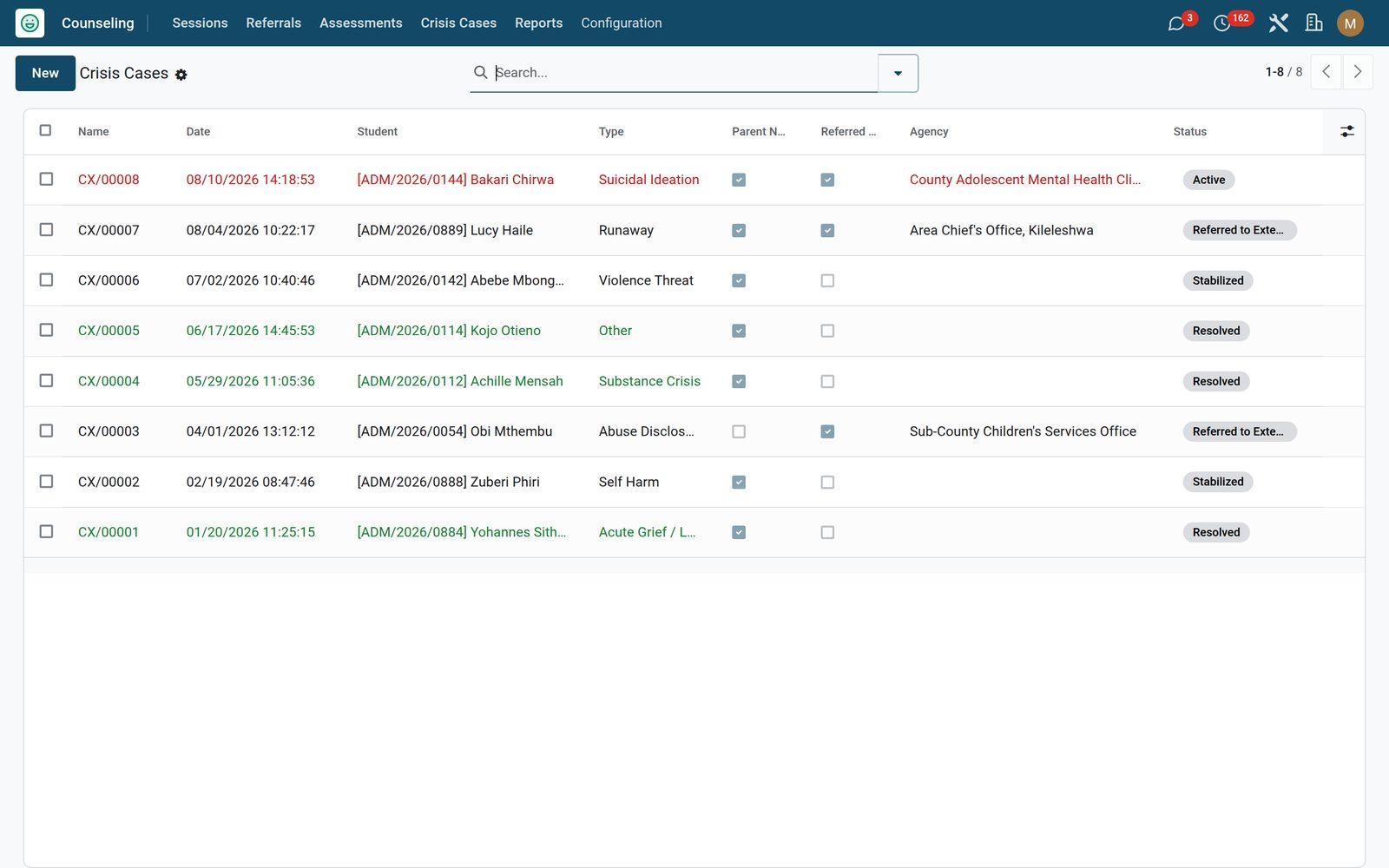Click the 1-8 / 8 pager counter
The width and height of the screenshot is (1389, 868).
coord(1284,72)
